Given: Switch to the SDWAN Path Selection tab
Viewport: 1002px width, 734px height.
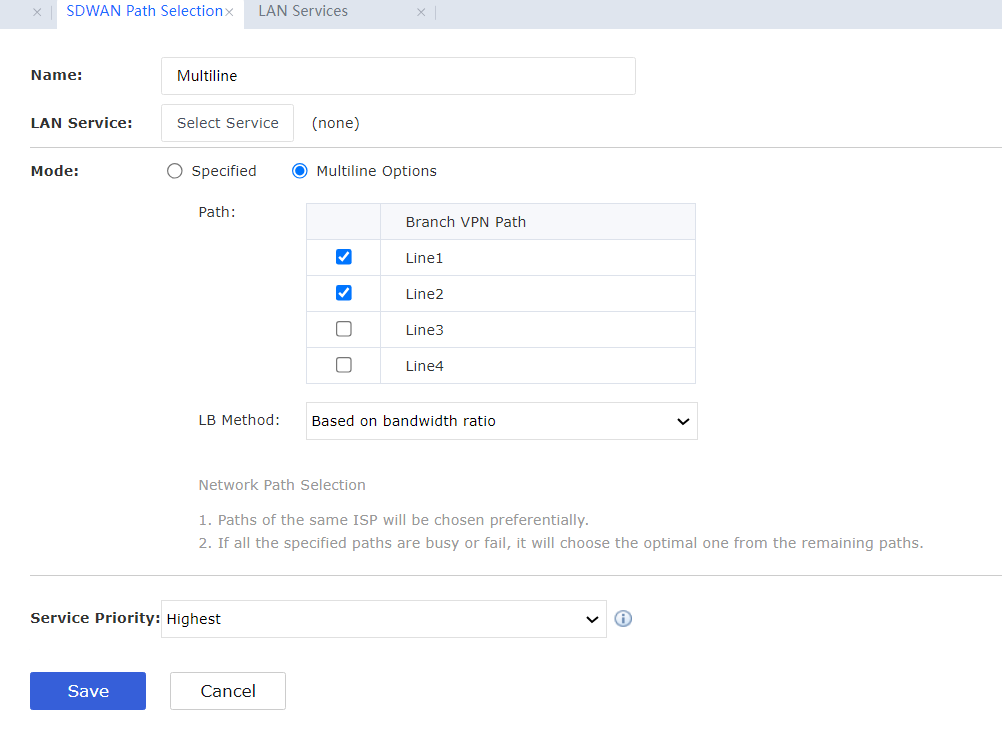Looking at the screenshot, I should click(144, 12).
